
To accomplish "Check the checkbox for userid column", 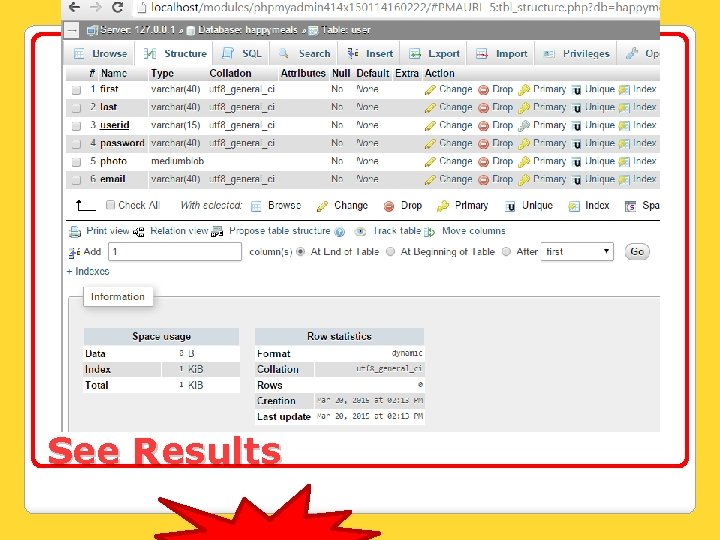I will (76, 126).
